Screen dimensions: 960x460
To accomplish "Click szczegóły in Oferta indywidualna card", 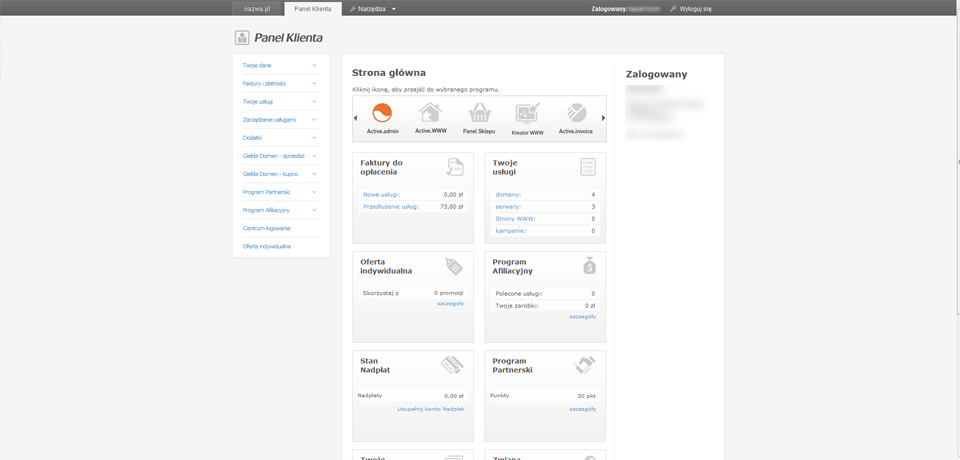I will pos(451,304).
